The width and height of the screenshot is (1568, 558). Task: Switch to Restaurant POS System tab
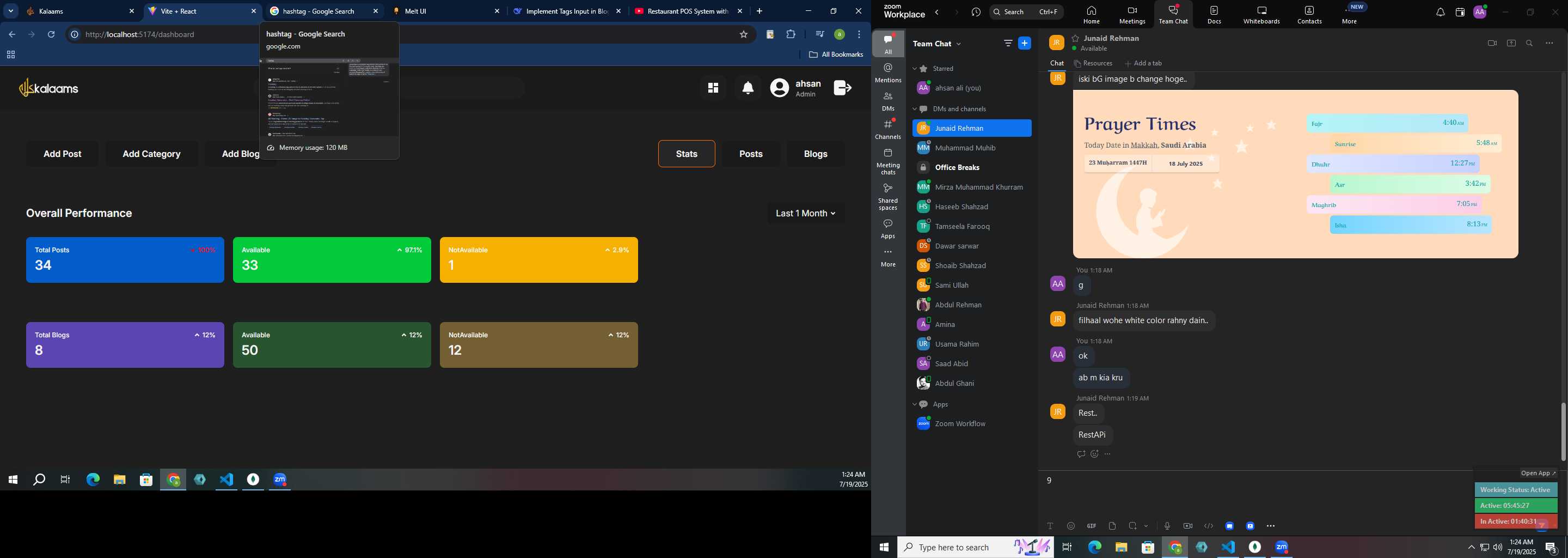688,11
